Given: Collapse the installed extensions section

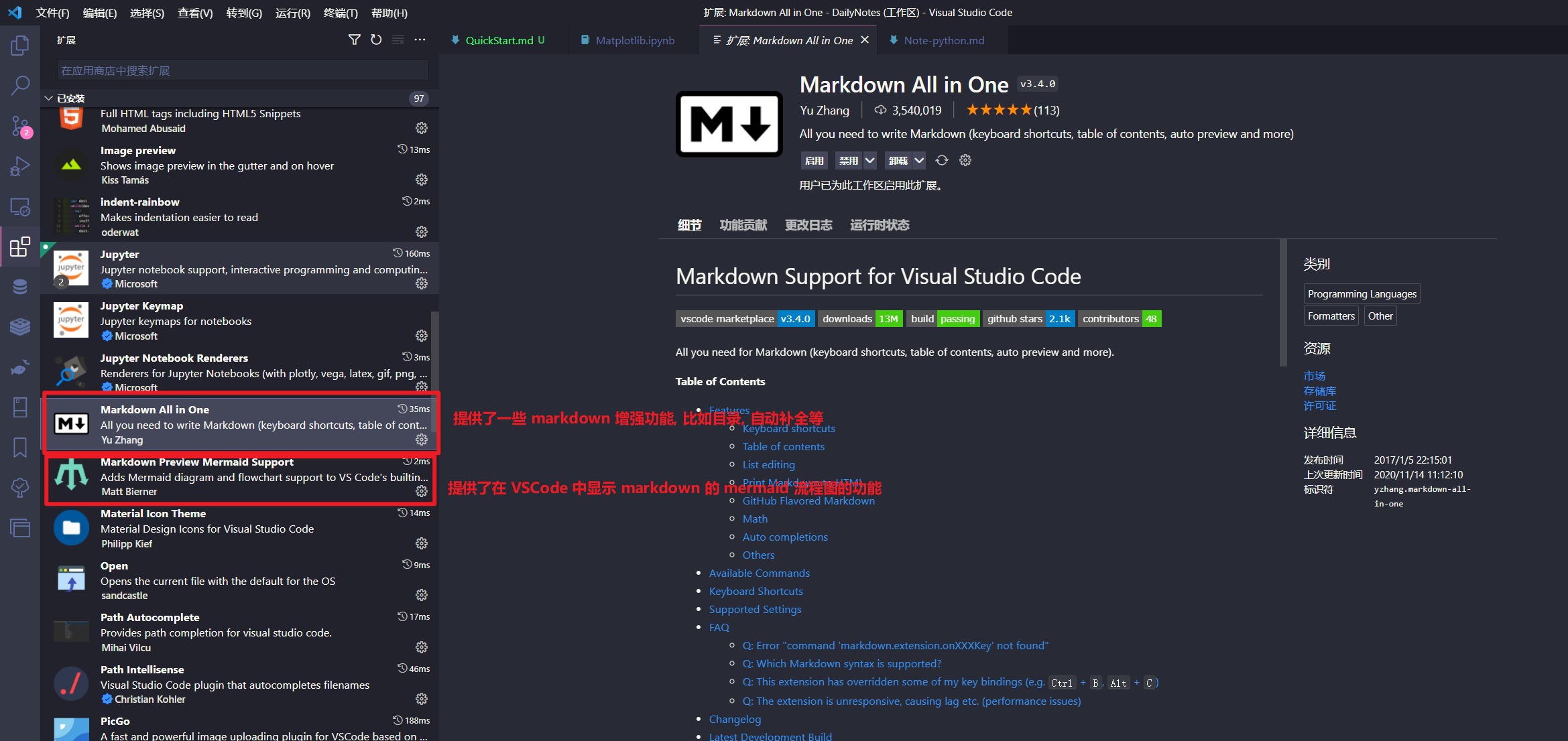Looking at the screenshot, I should 48,98.
